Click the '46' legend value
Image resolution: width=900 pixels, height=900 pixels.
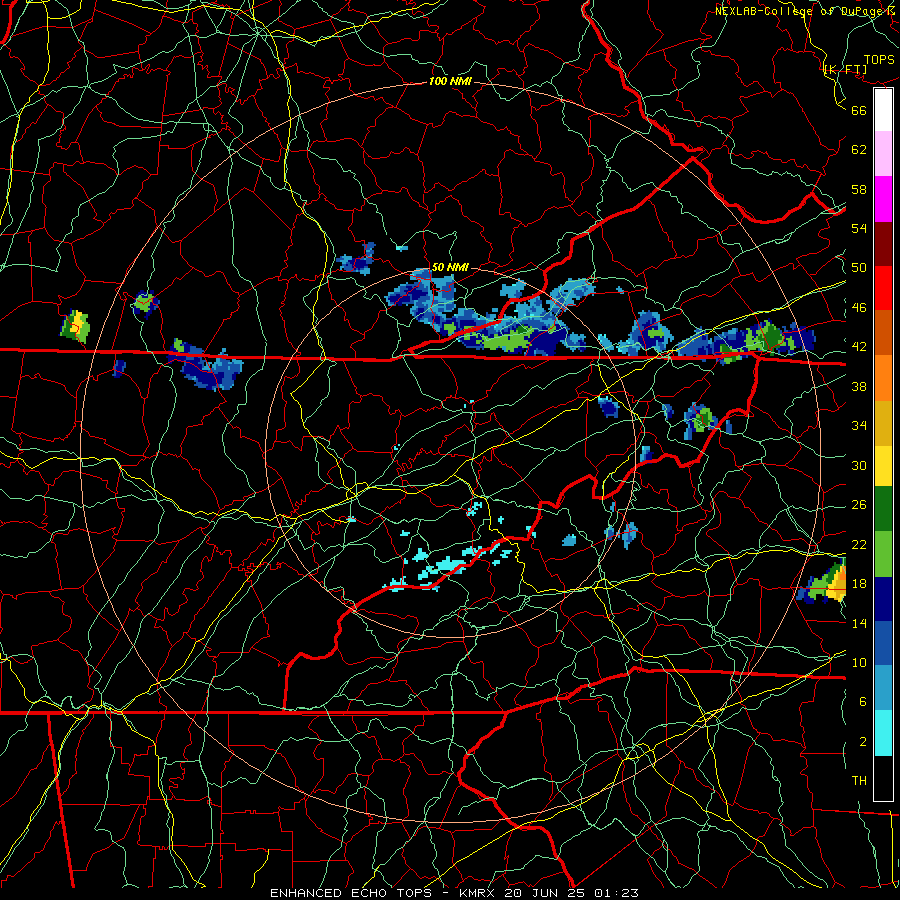click(859, 308)
